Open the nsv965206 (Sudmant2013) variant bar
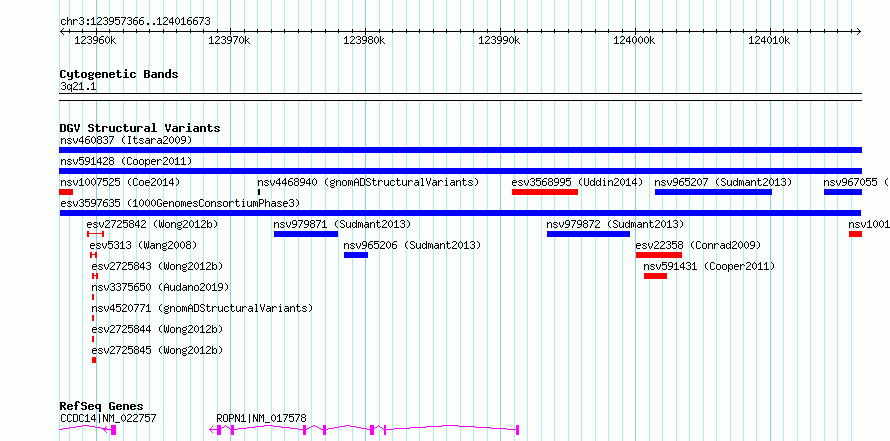This screenshot has height=441, width=890. point(356,255)
